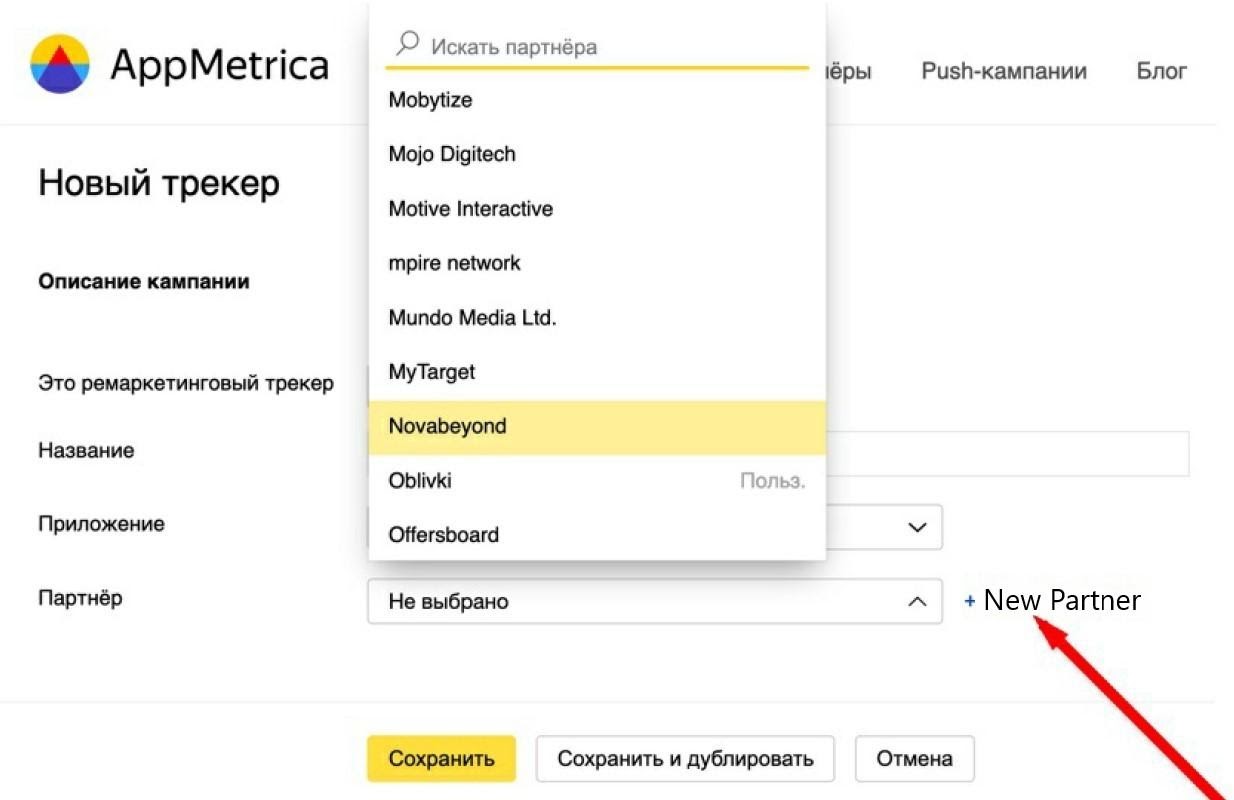Click the Описание кампании section label
Screen dimensions: 1234x800
click(144, 282)
